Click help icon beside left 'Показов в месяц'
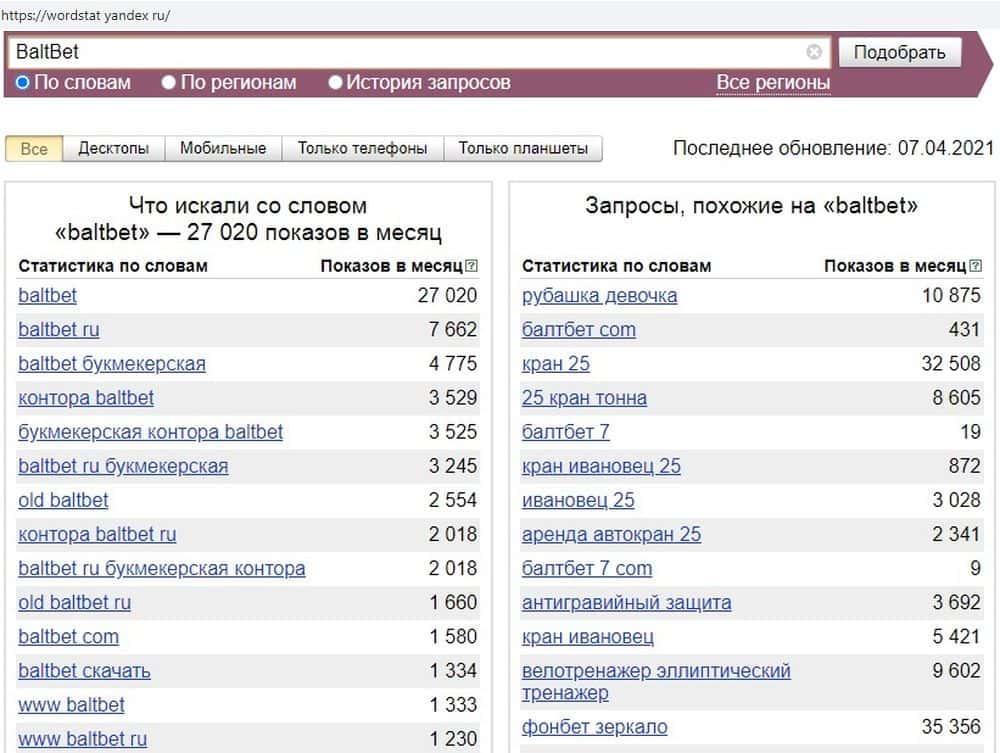1000x753 pixels. coord(472,266)
